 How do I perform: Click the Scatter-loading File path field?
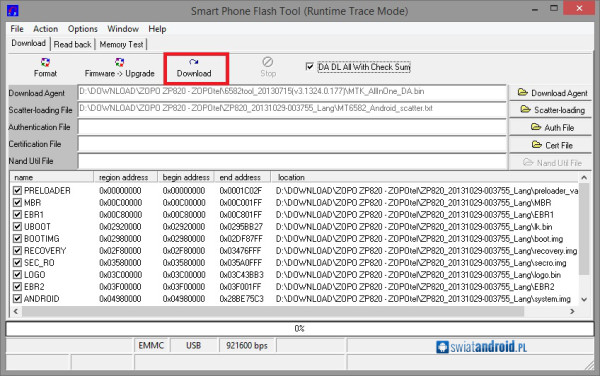click(292, 109)
